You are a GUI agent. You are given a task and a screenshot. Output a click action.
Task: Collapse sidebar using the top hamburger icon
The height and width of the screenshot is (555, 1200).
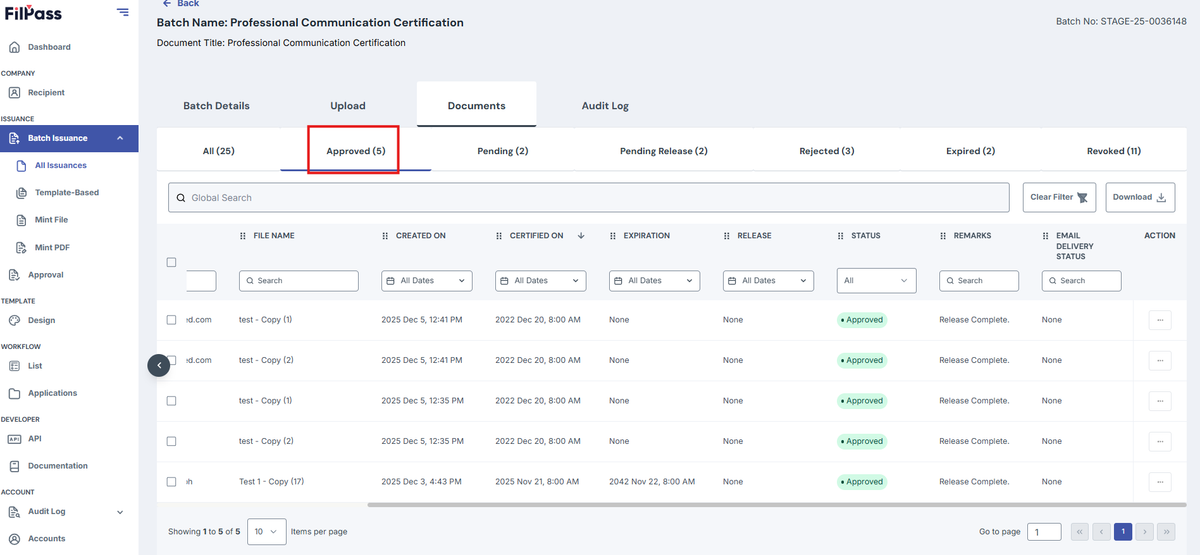click(122, 12)
